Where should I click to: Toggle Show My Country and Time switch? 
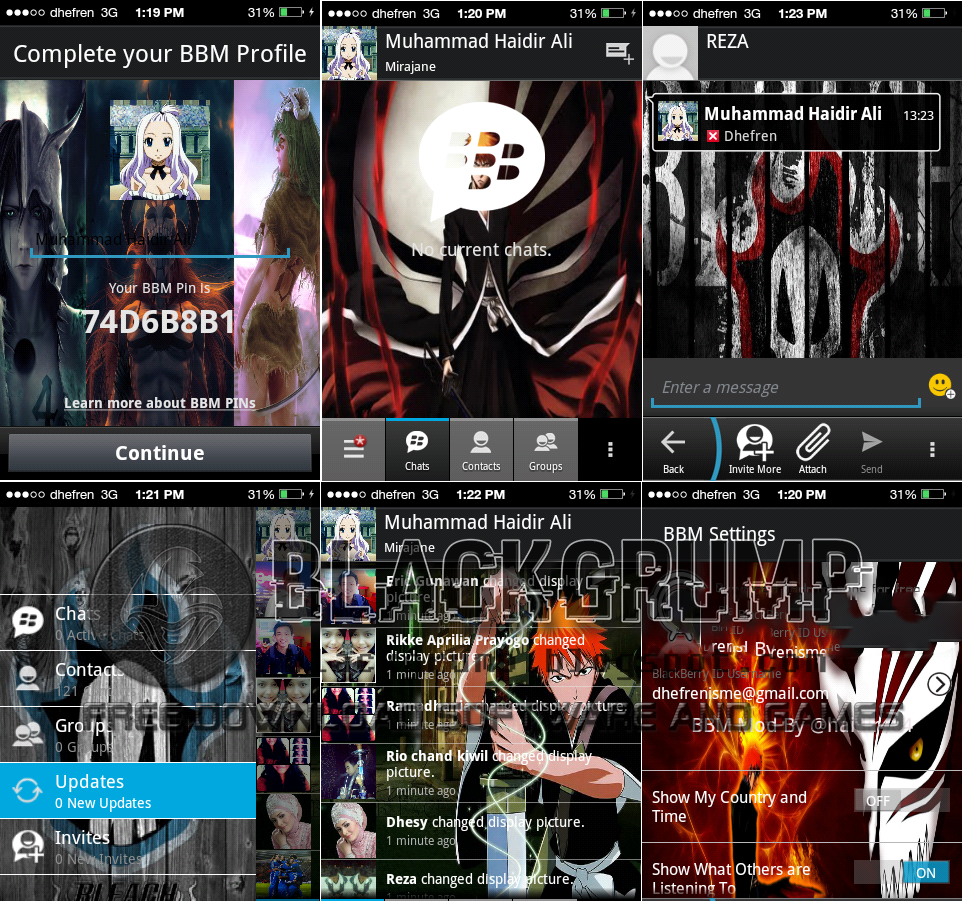point(902,800)
